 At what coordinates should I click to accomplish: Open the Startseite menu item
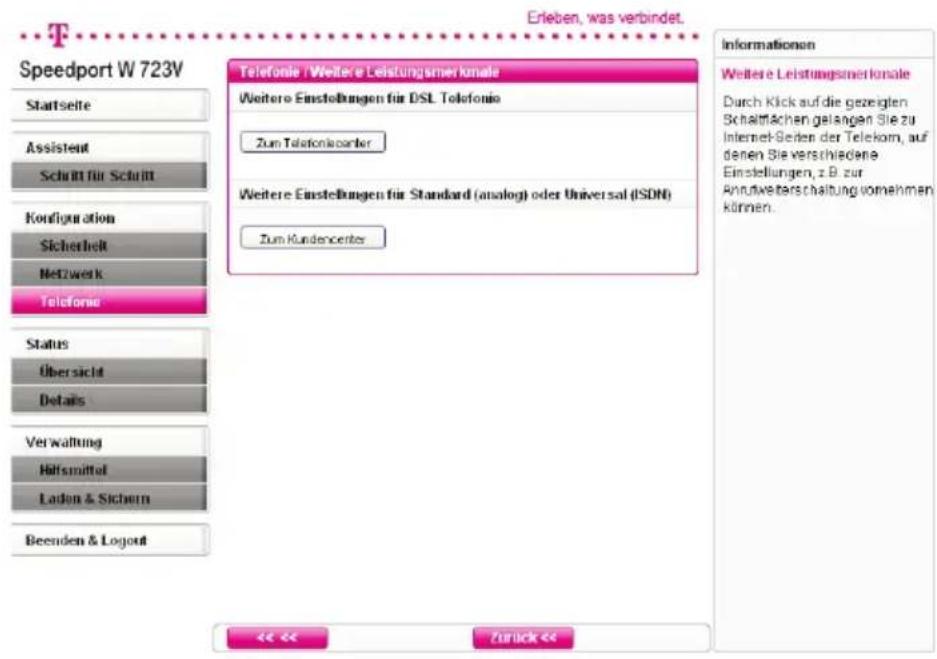pos(110,105)
